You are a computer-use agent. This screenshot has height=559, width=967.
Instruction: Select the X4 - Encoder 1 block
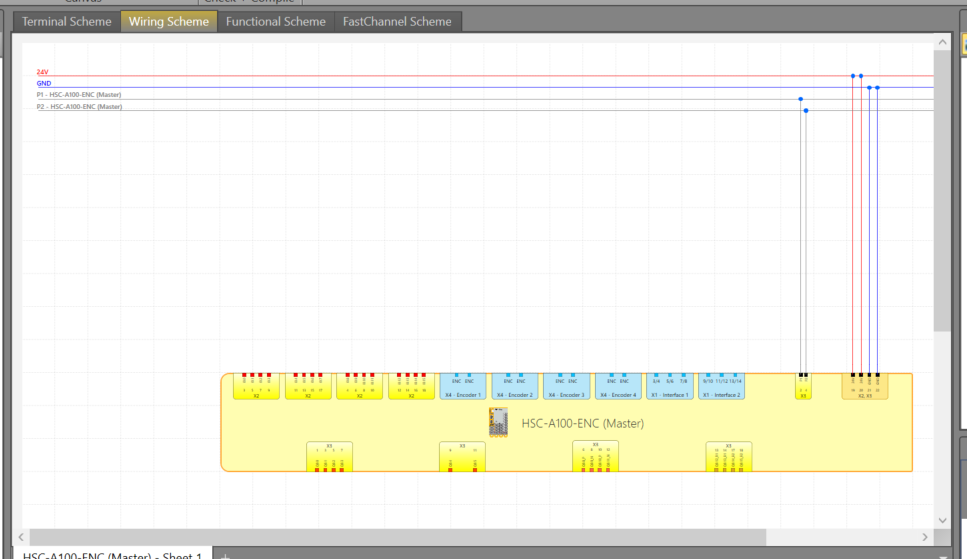(463, 386)
